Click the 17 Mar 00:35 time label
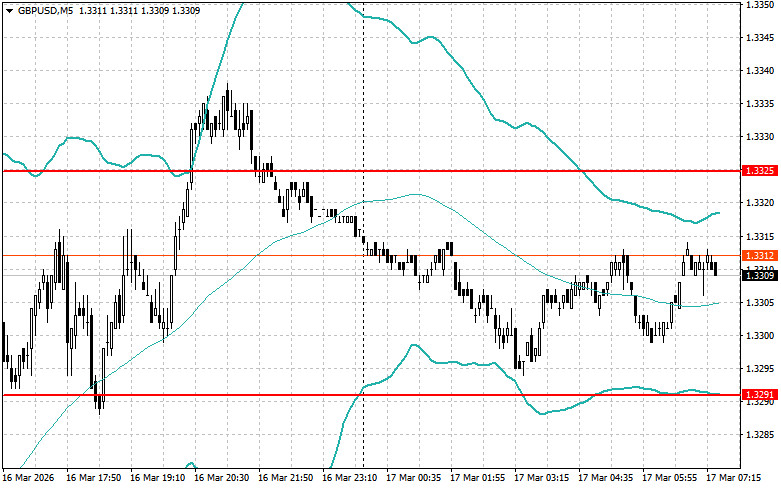This screenshot has width=781, height=489. tap(413, 478)
